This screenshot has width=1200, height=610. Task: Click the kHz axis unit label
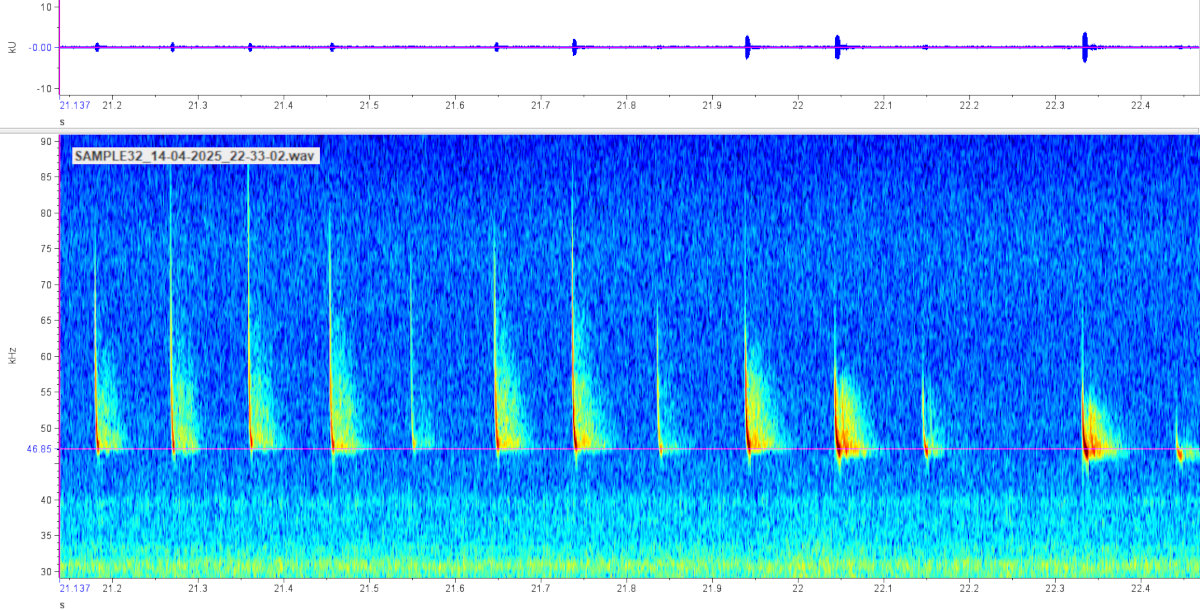pos(12,354)
